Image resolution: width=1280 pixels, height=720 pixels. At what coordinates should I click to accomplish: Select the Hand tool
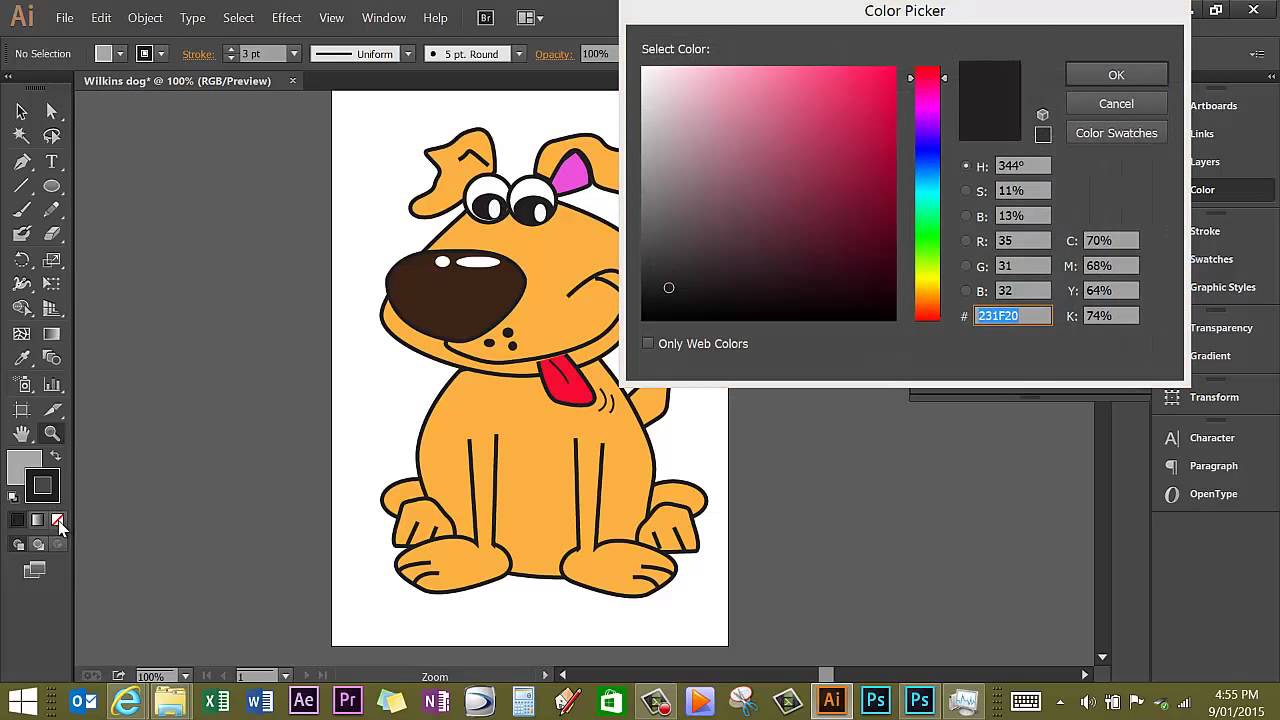[21, 434]
